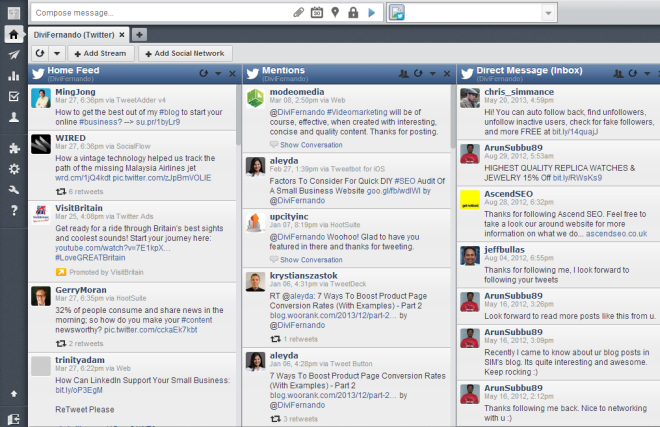Close the DiviFernando (Twitter) tab
Viewport: 660px width, 427px height.
(x=122, y=35)
